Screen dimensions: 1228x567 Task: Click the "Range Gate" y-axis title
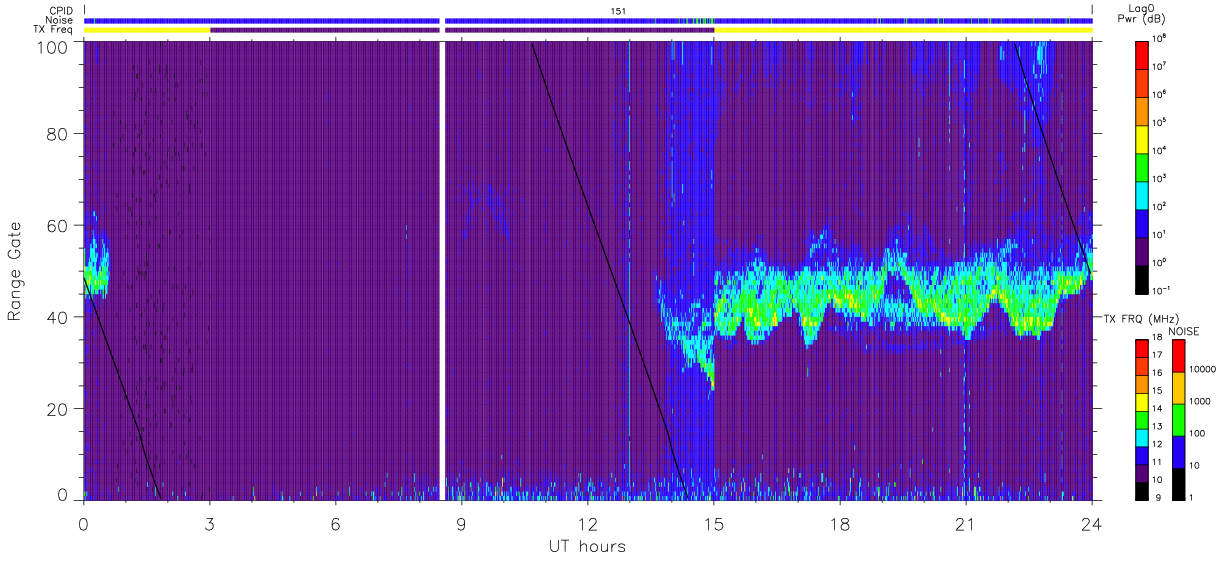[x=15, y=272]
